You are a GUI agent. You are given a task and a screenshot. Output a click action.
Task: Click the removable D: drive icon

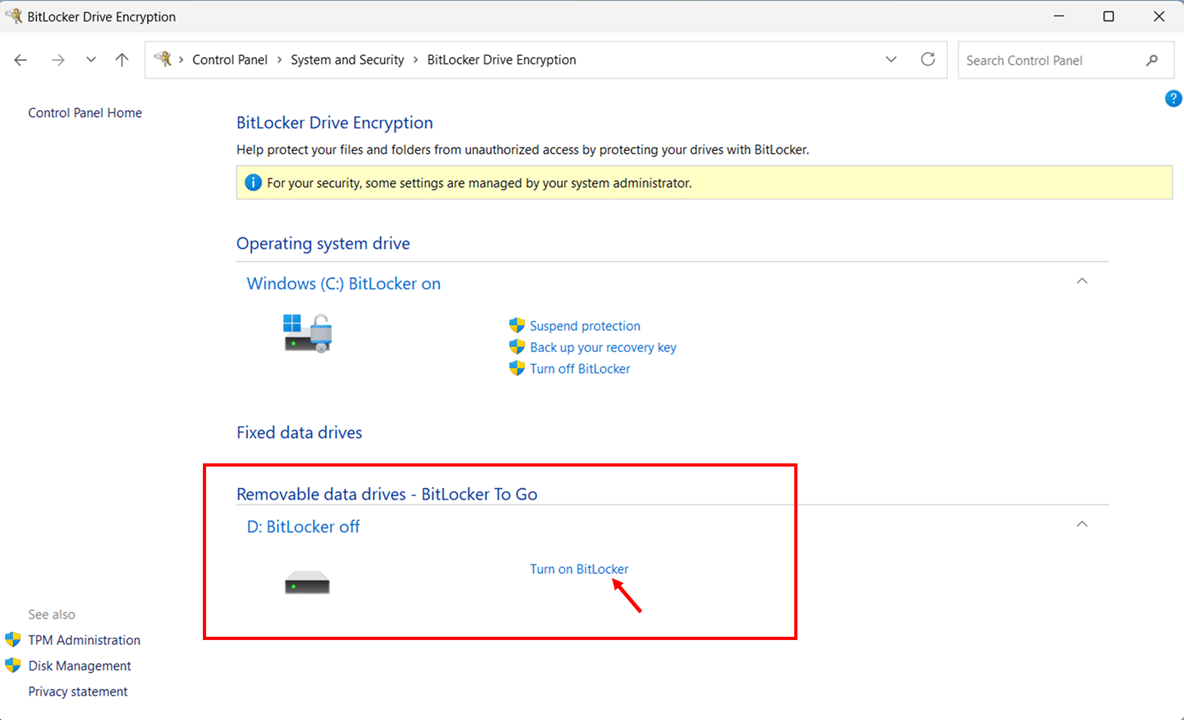pyautogui.click(x=307, y=583)
